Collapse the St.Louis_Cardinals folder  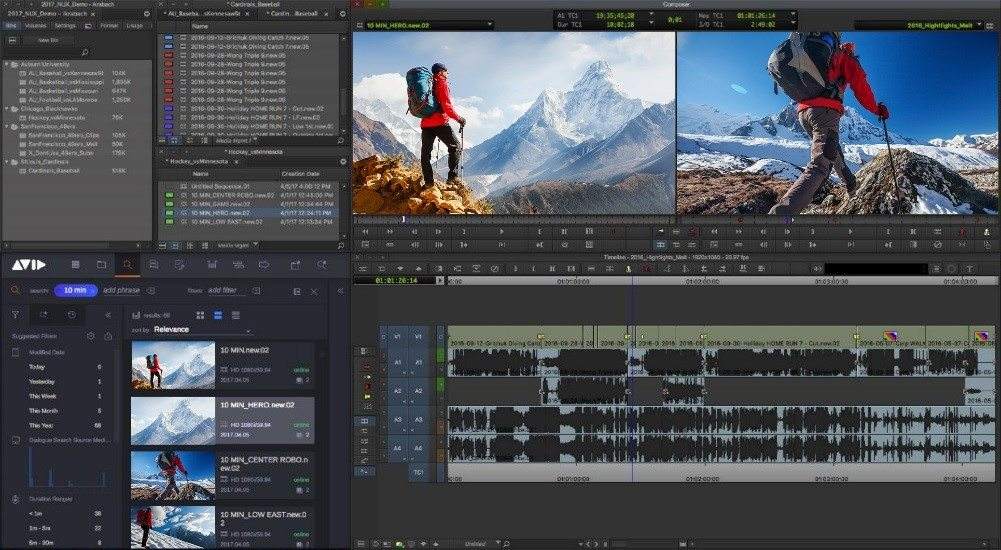pos(7,163)
